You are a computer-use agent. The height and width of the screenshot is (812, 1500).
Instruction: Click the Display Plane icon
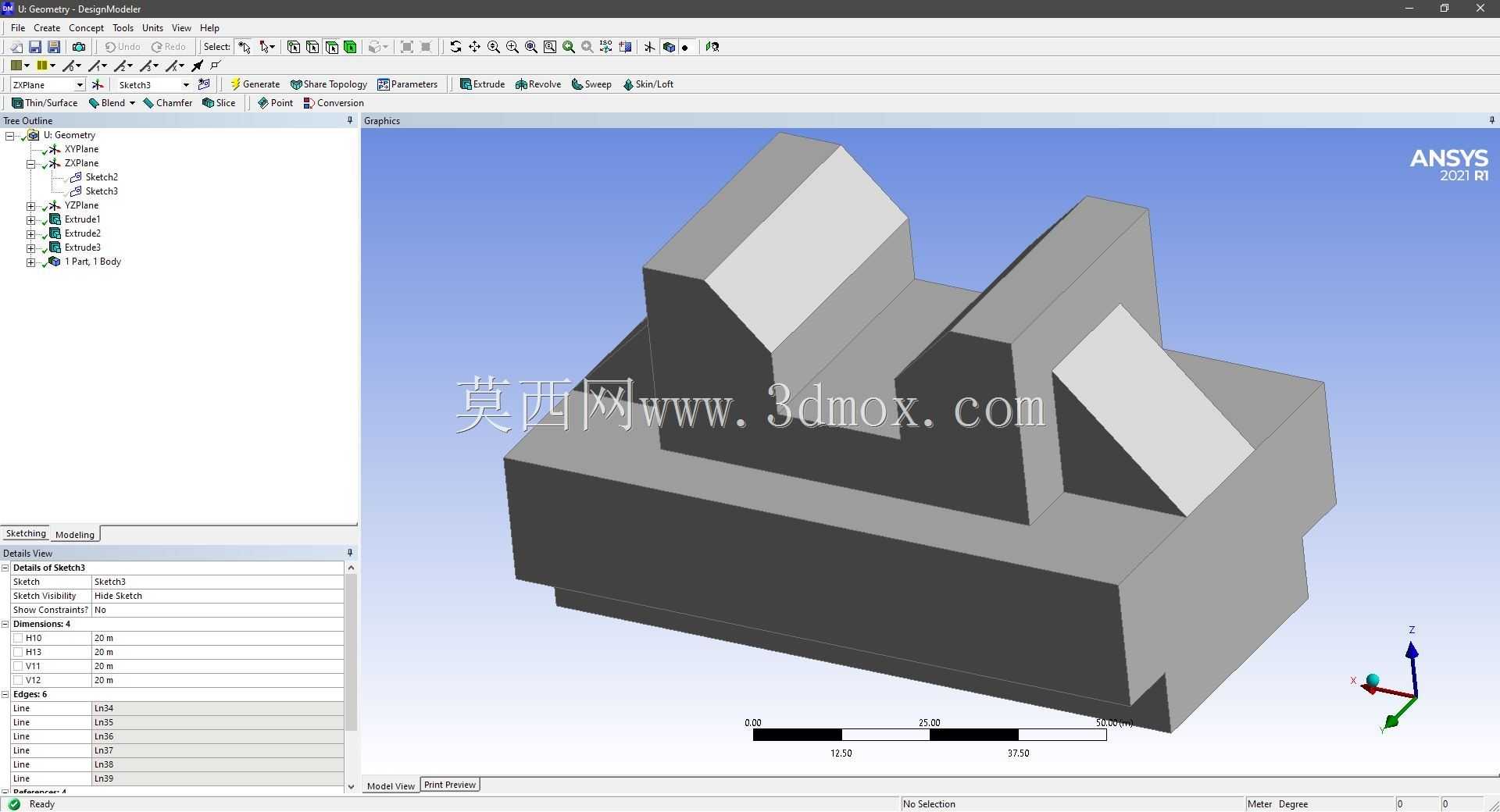(649, 47)
